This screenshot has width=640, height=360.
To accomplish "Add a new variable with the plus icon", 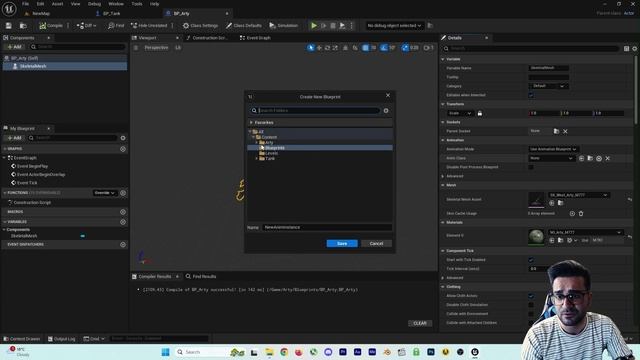I will (x=123, y=222).
